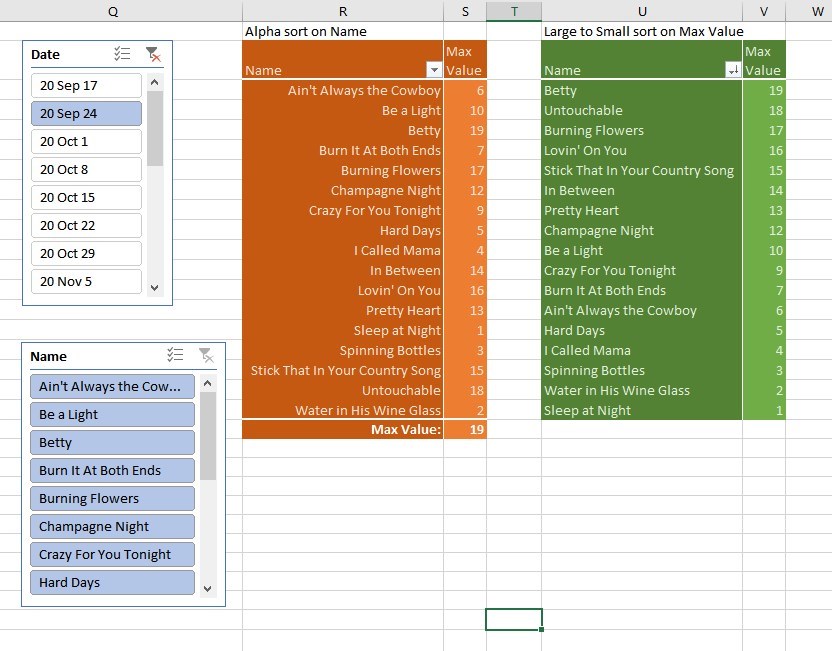The height and width of the screenshot is (651, 832).
Task: Select the 'Ain't Always the Cowboy' orange table cell
Action: click(343, 90)
